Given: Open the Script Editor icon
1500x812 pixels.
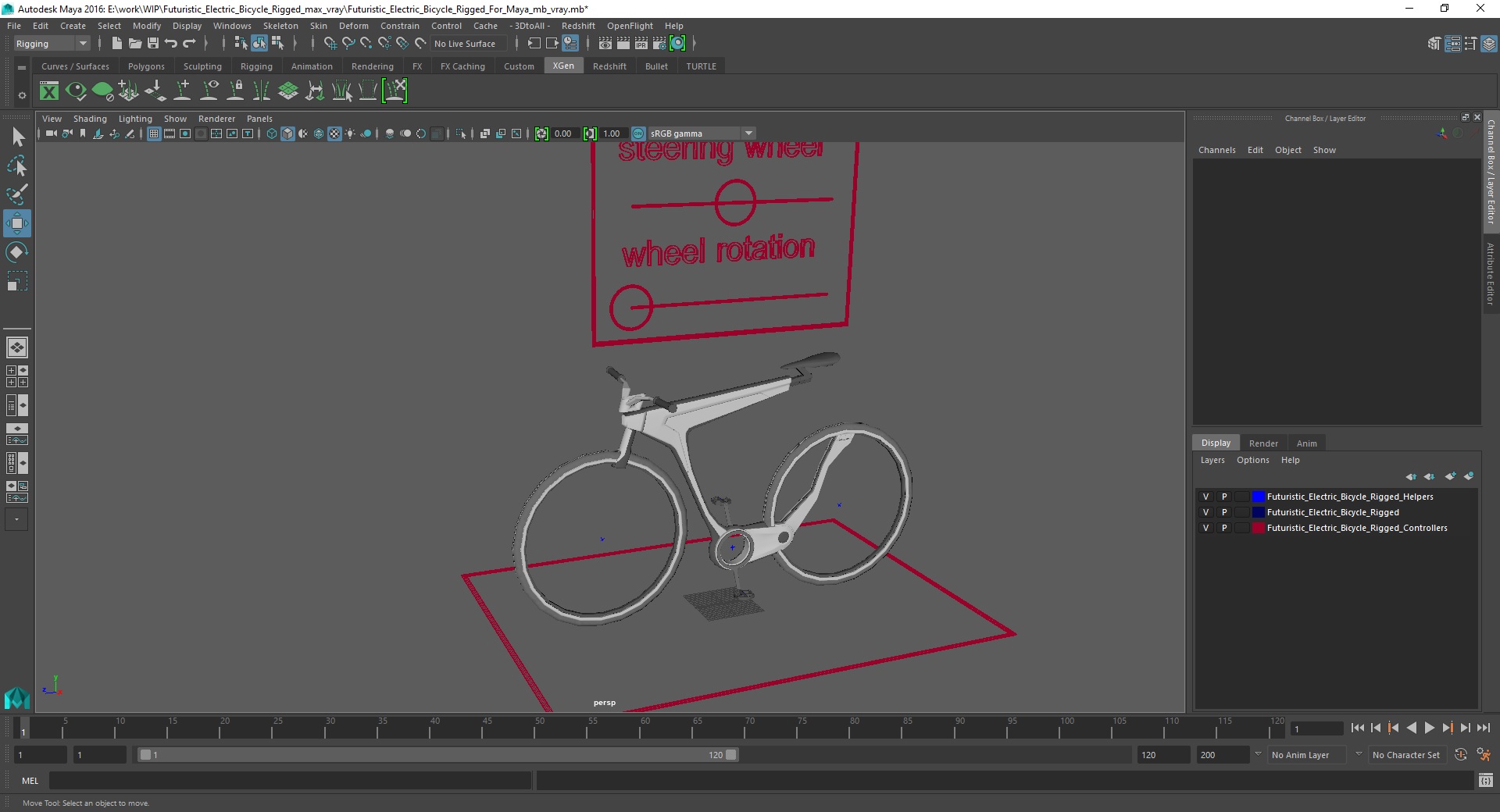Looking at the screenshot, I should pos(1485,780).
